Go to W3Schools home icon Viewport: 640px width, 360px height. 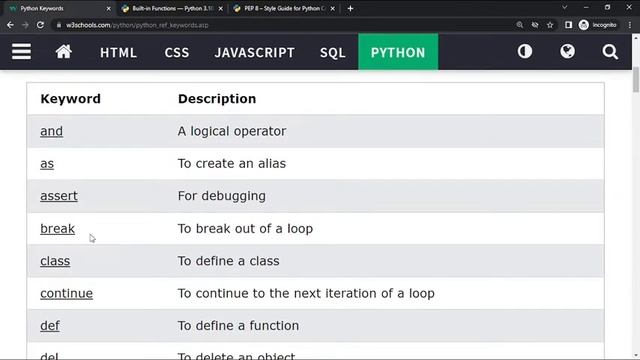pos(64,51)
